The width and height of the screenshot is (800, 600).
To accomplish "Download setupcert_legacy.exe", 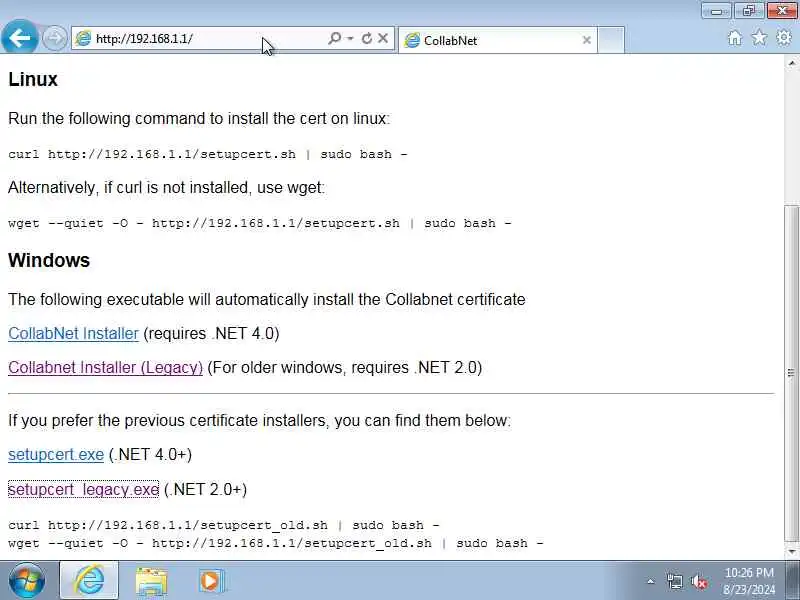I will click(x=84, y=489).
